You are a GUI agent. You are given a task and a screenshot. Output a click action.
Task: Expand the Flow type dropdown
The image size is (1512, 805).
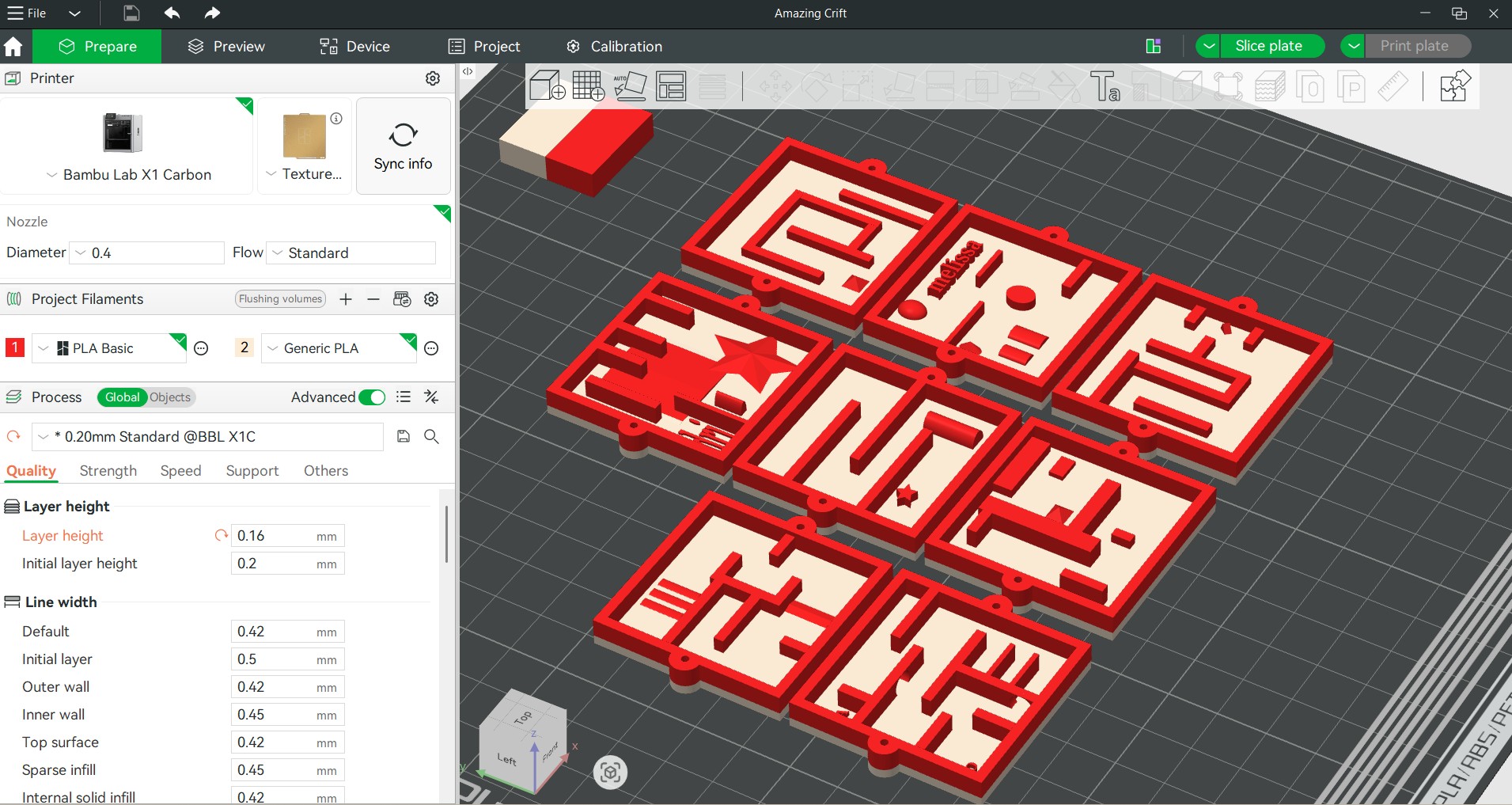click(x=351, y=253)
